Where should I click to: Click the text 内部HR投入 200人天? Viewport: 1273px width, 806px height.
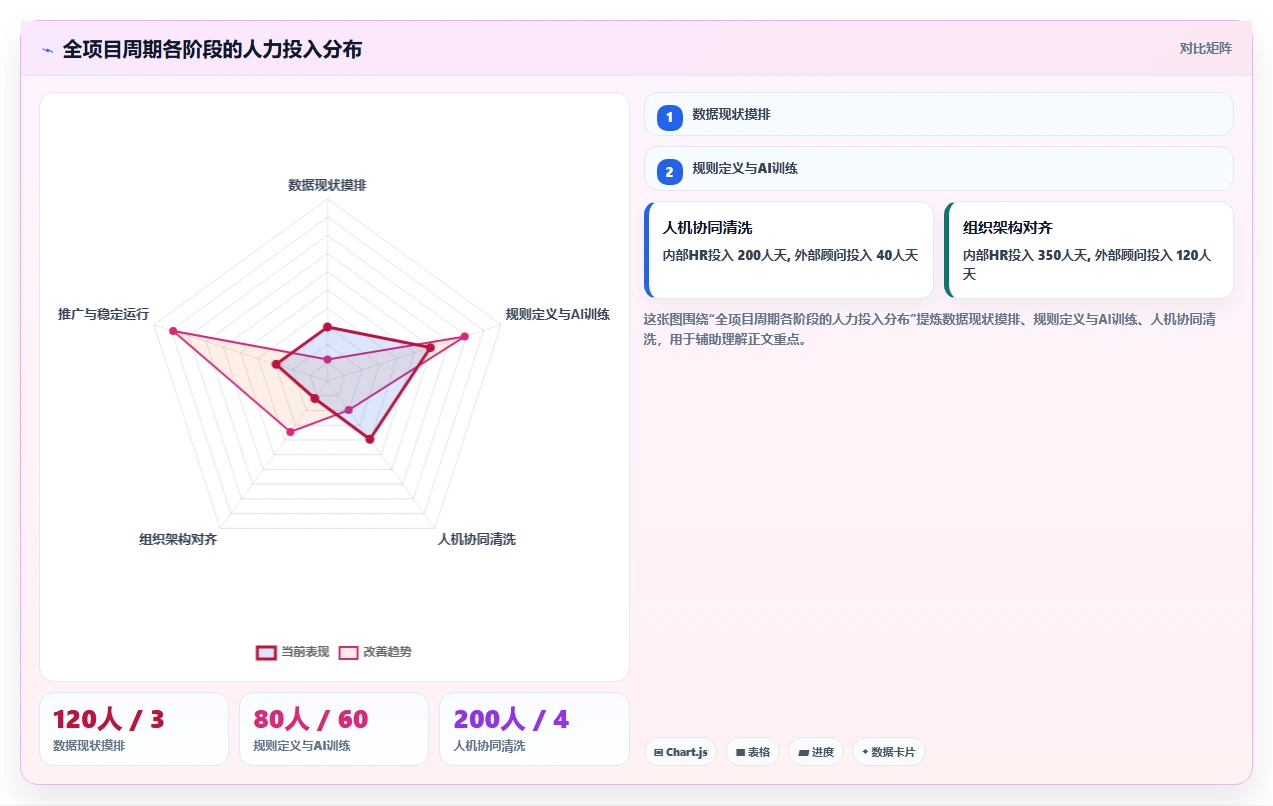click(724, 255)
